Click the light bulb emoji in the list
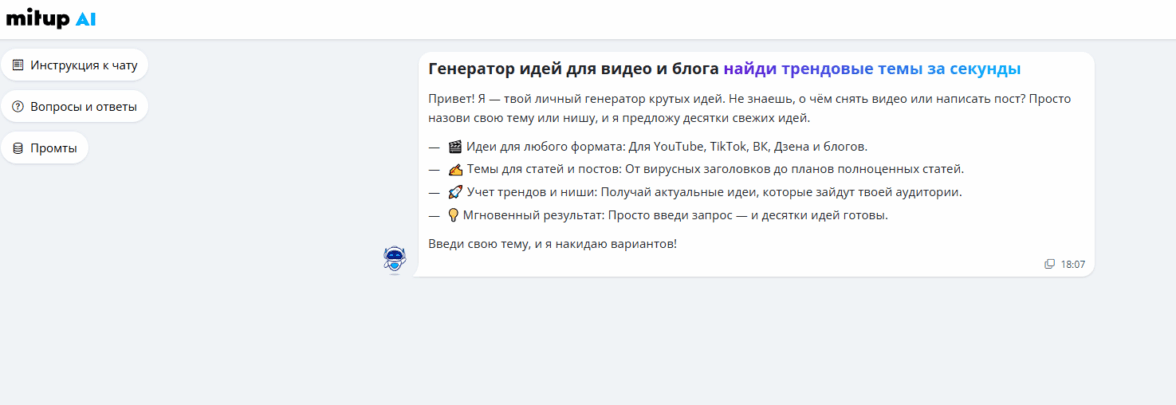The width and height of the screenshot is (1176, 405). pos(454,215)
